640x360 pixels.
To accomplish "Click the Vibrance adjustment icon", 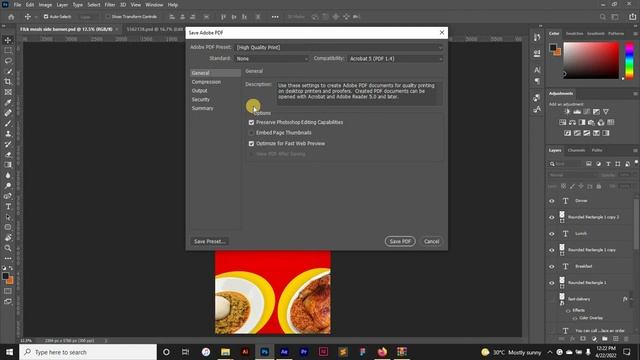I will (x=606, y=112).
